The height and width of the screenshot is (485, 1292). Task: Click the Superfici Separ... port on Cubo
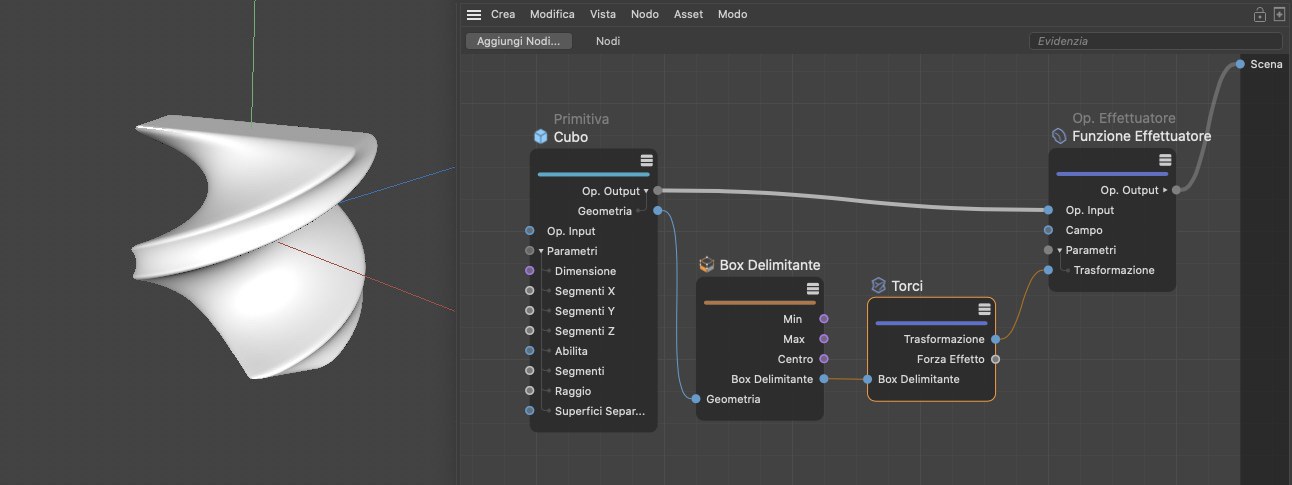coord(530,411)
